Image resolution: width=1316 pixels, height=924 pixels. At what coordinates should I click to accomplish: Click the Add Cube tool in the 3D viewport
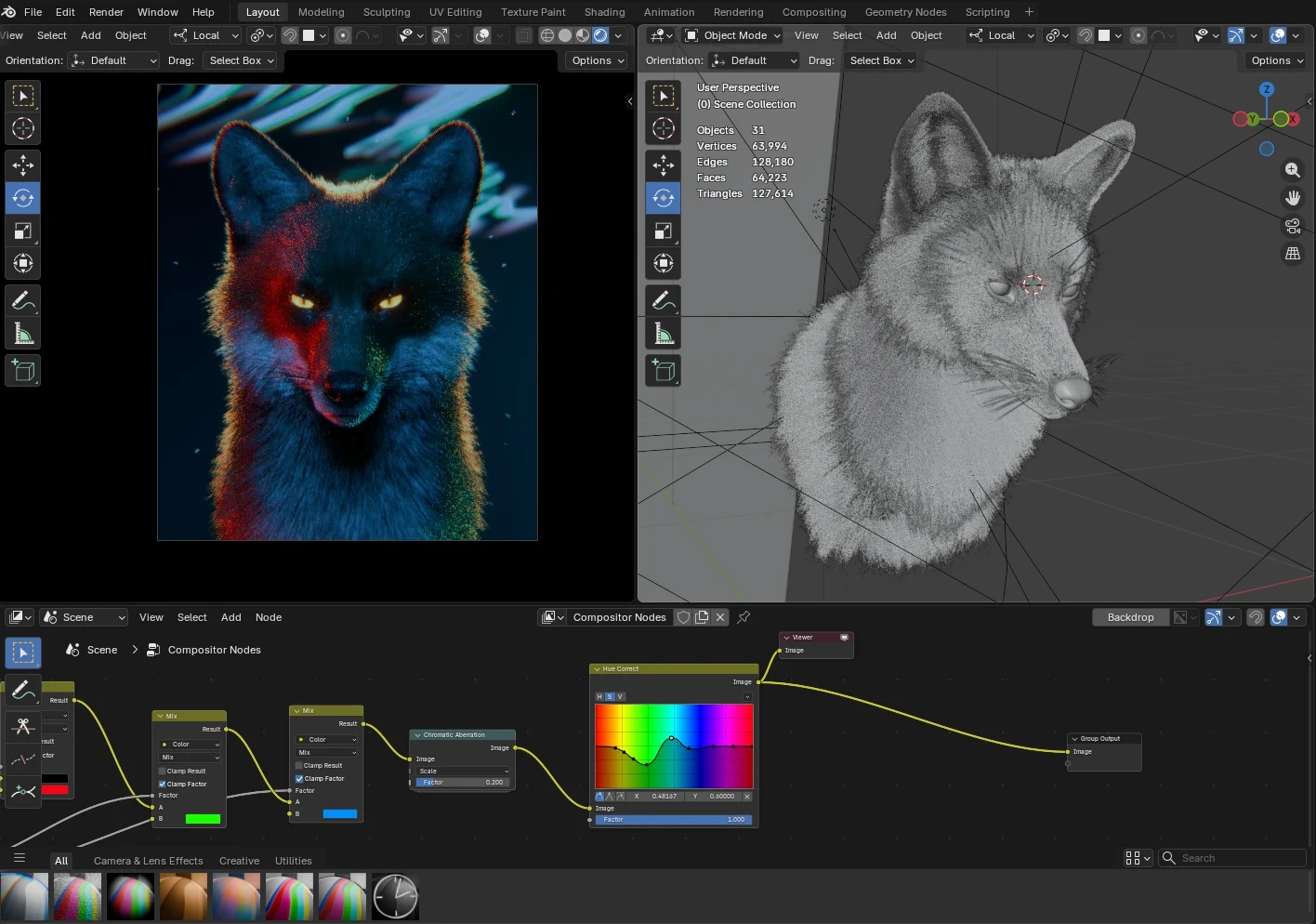(x=663, y=371)
